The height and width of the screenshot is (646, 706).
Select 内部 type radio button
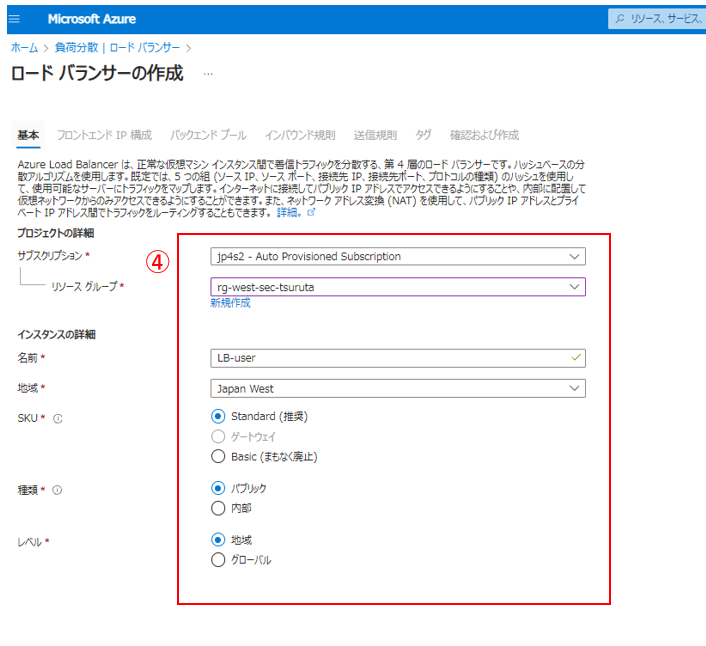point(218,508)
